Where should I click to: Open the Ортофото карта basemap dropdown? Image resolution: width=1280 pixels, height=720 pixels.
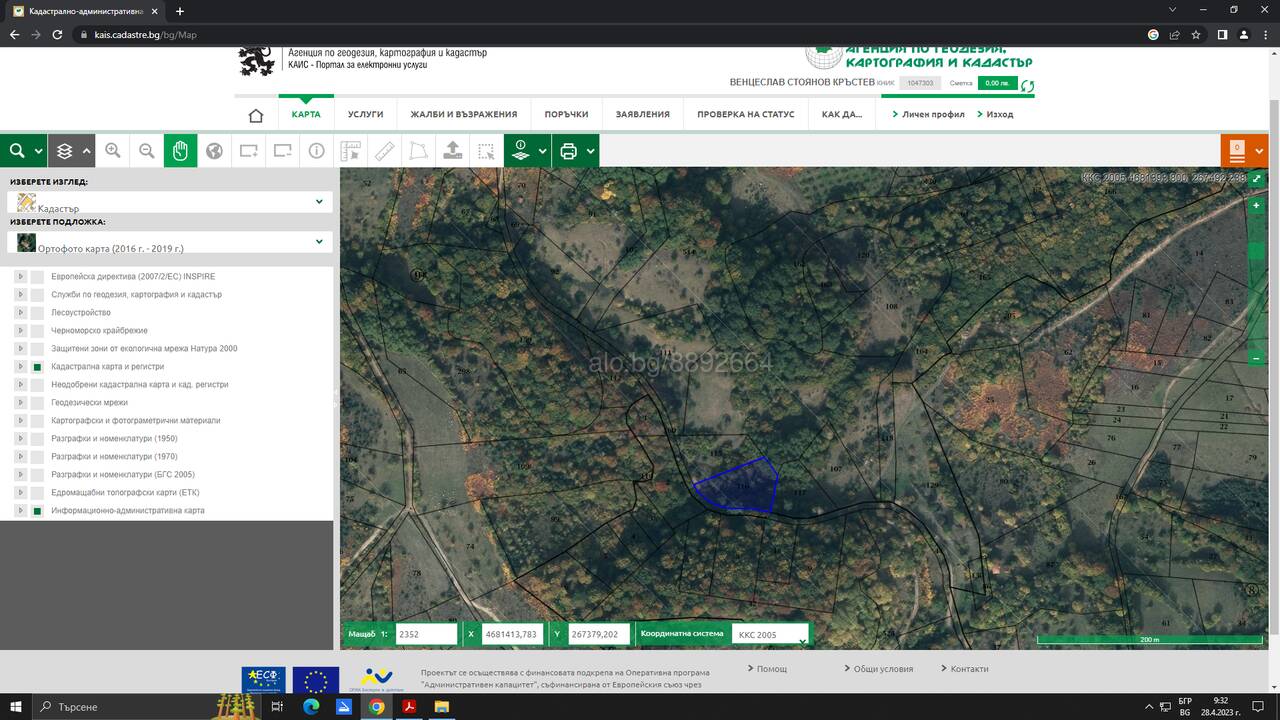(170, 242)
